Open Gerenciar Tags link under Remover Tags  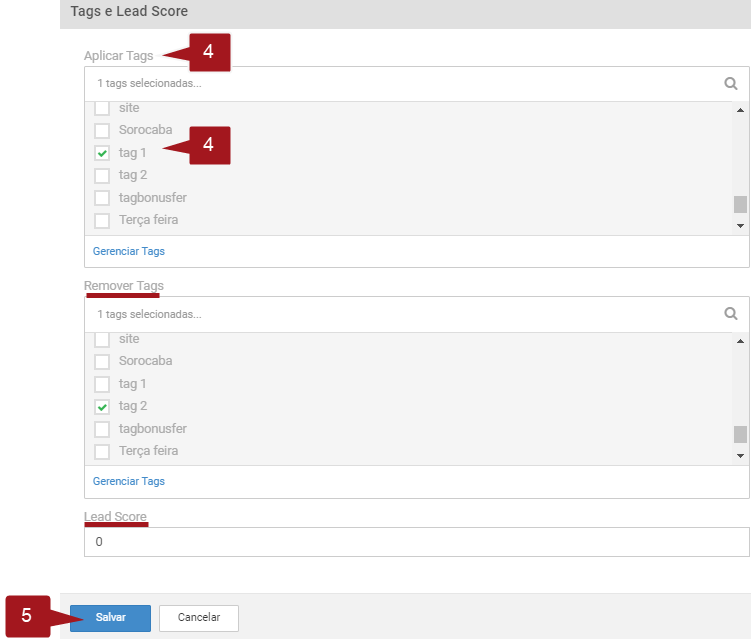[129, 481]
